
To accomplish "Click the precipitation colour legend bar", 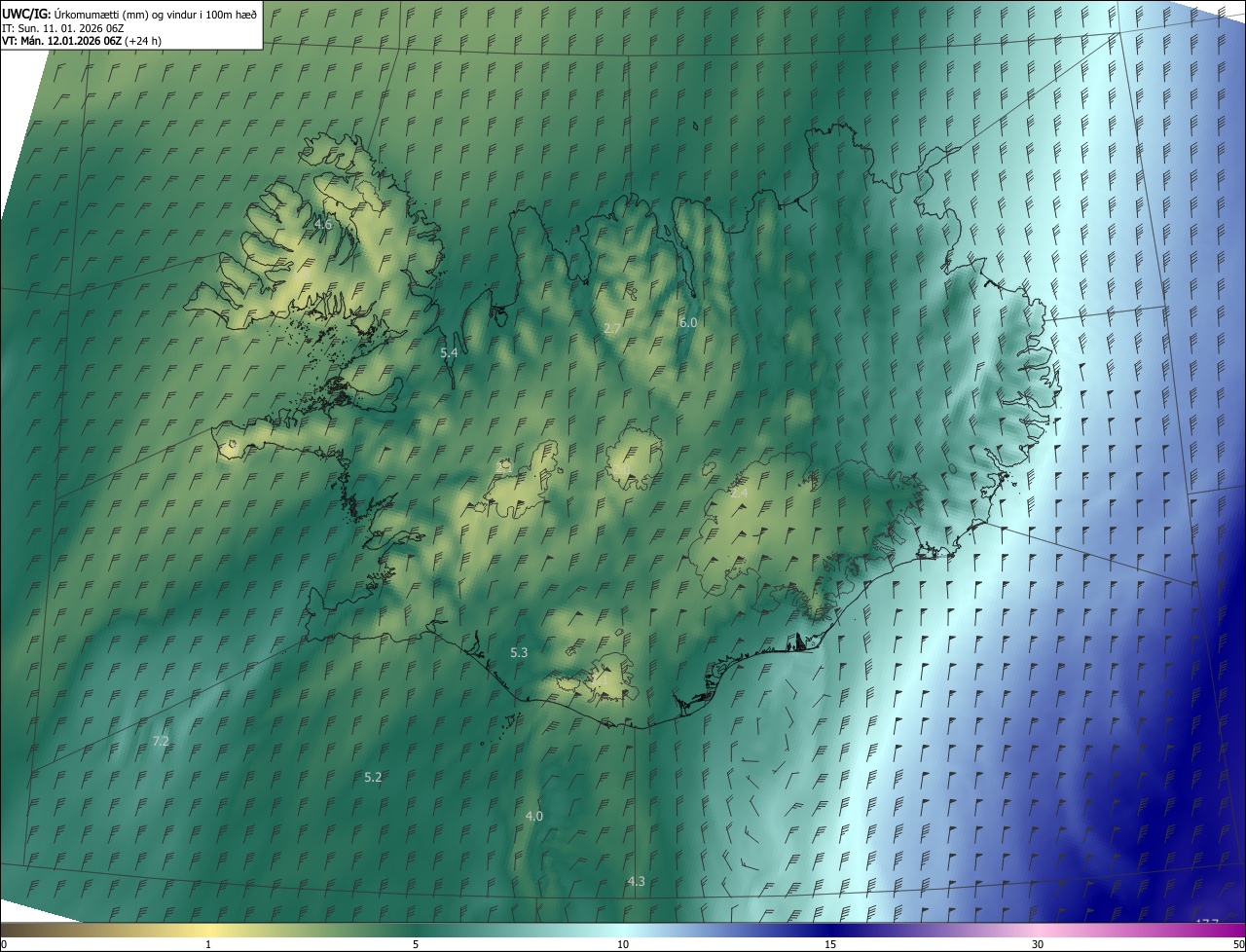I will coord(623,930).
